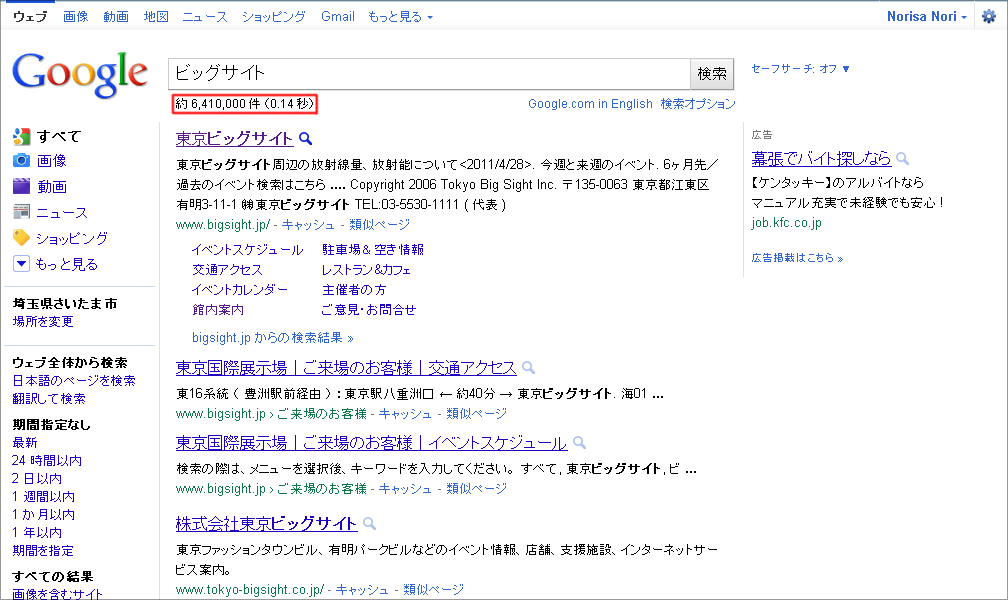Preview 東京ビッグサイト result with magnifier icon

[306, 138]
